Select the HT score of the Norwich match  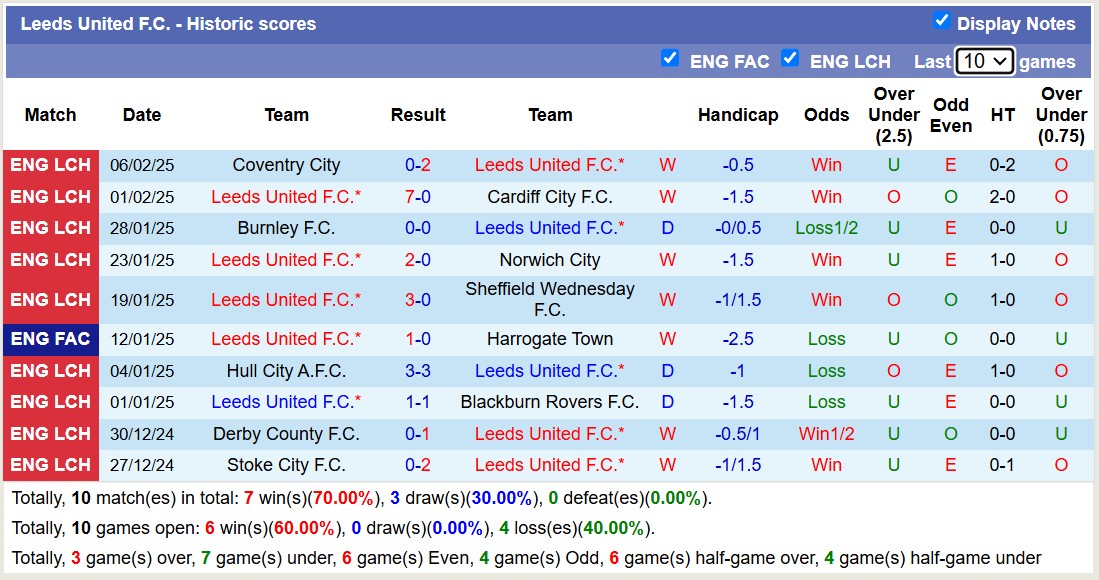point(1002,259)
